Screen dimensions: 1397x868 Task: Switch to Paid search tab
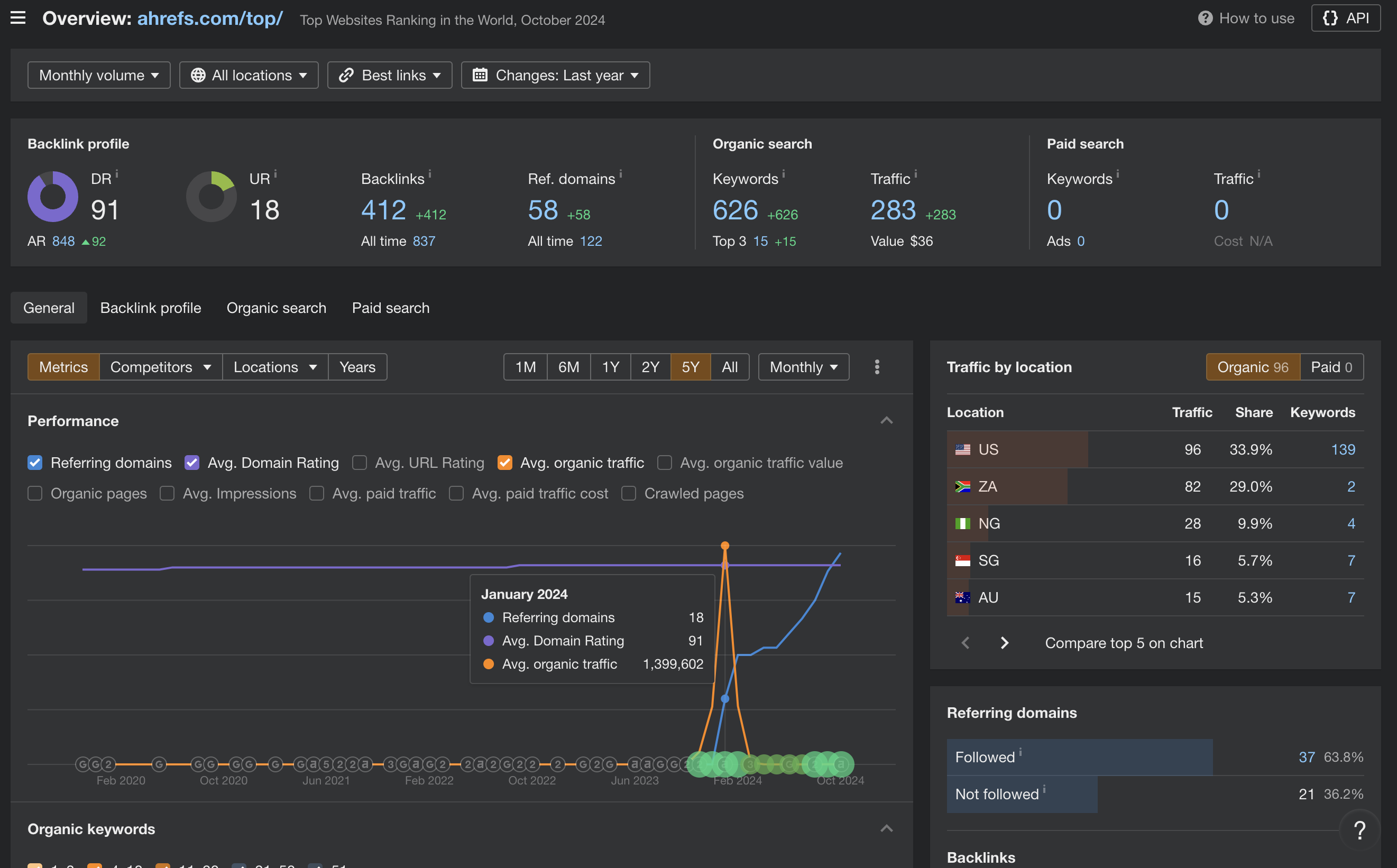390,308
